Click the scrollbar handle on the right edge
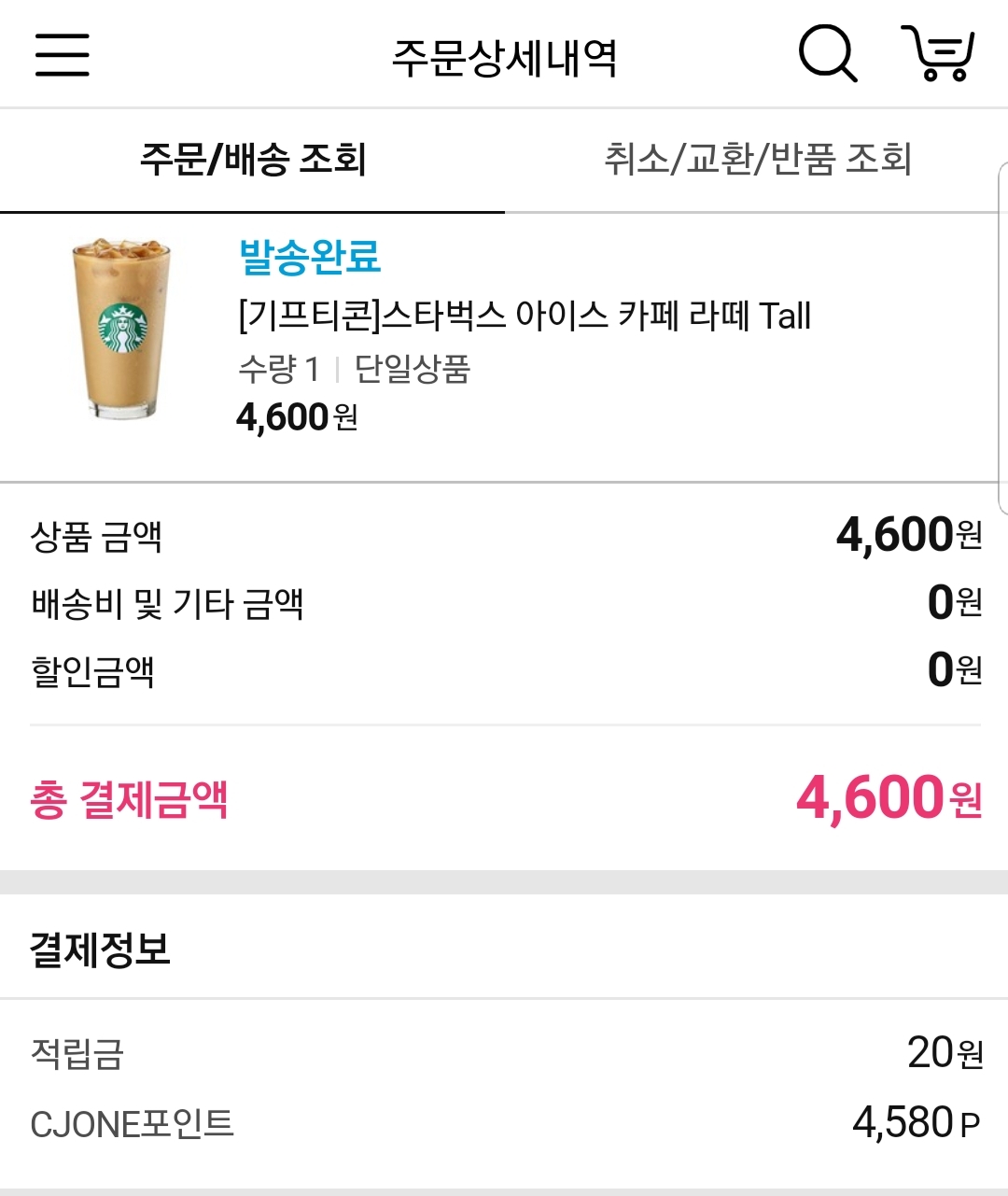Image resolution: width=1008 pixels, height=1196 pixels. pyautogui.click(x=1002, y=338)
